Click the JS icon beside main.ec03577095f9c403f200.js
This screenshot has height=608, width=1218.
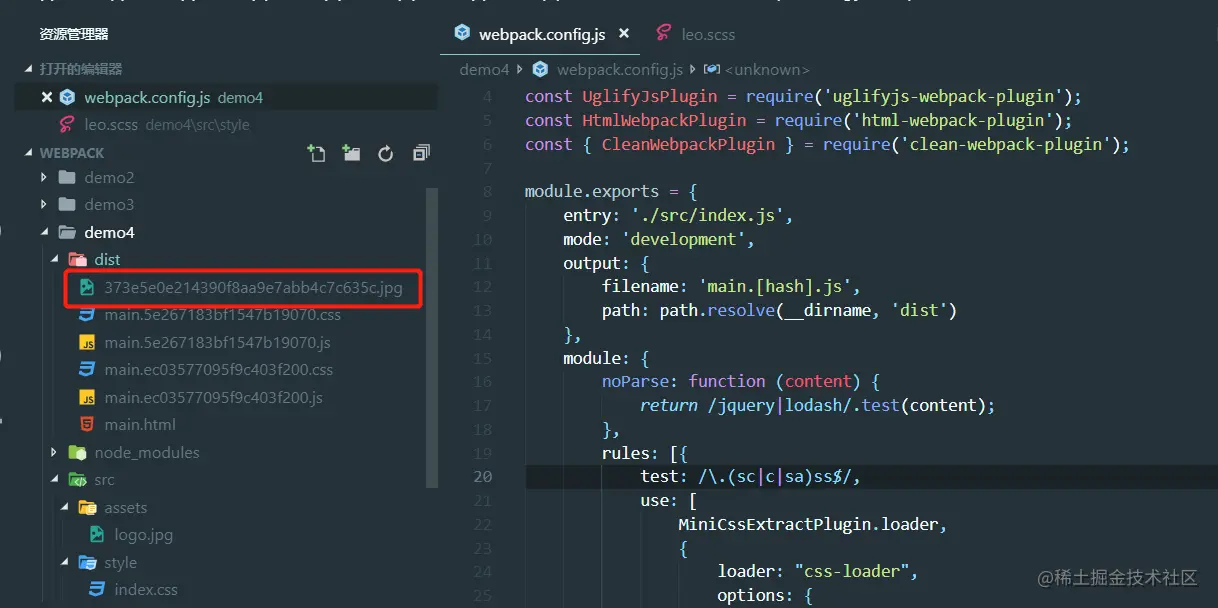[x=88, y=397]
